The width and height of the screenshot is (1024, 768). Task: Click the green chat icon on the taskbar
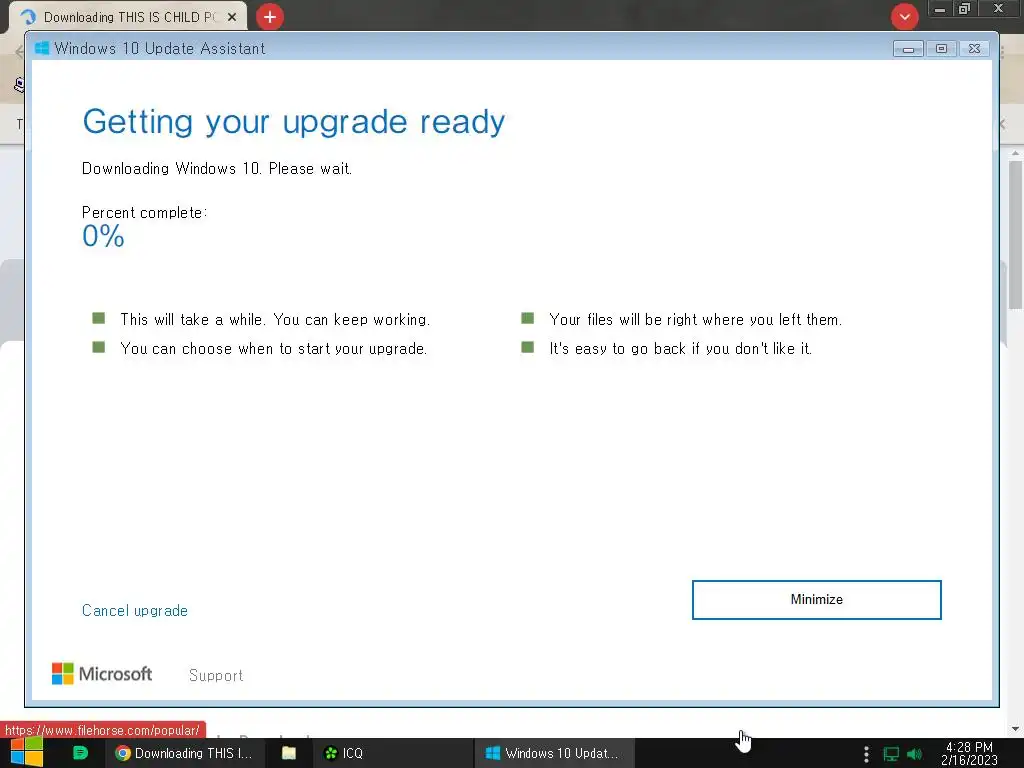(x=80, y=753)
